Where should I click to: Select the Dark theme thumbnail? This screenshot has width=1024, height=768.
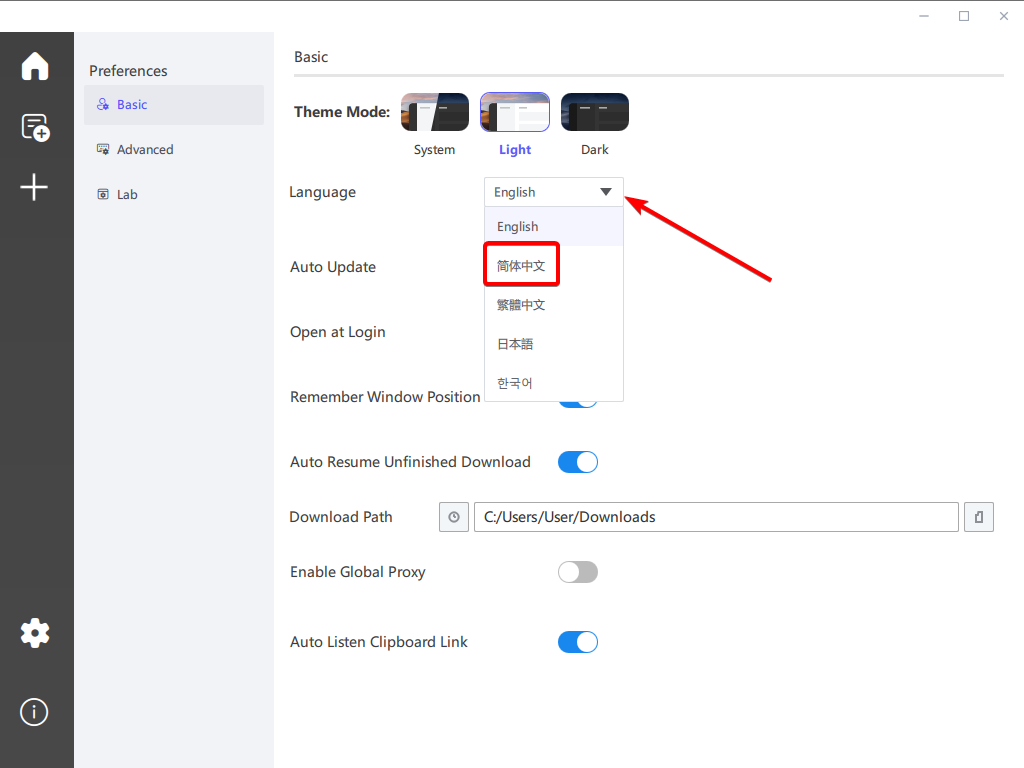(595, 113)
